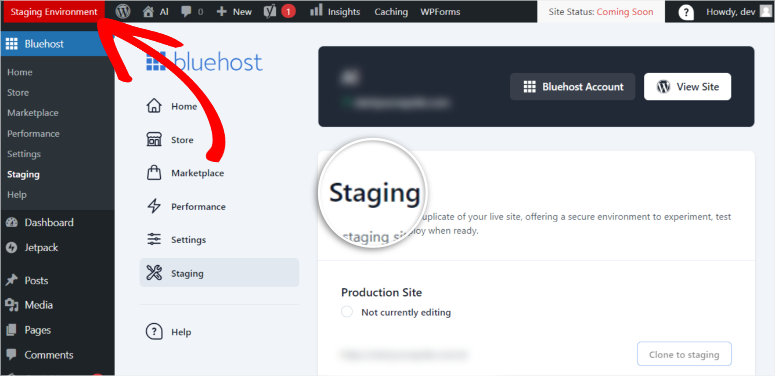Open Store in dark Bluehost submenu
Viewport: 775px width, 376px height.
18,93
